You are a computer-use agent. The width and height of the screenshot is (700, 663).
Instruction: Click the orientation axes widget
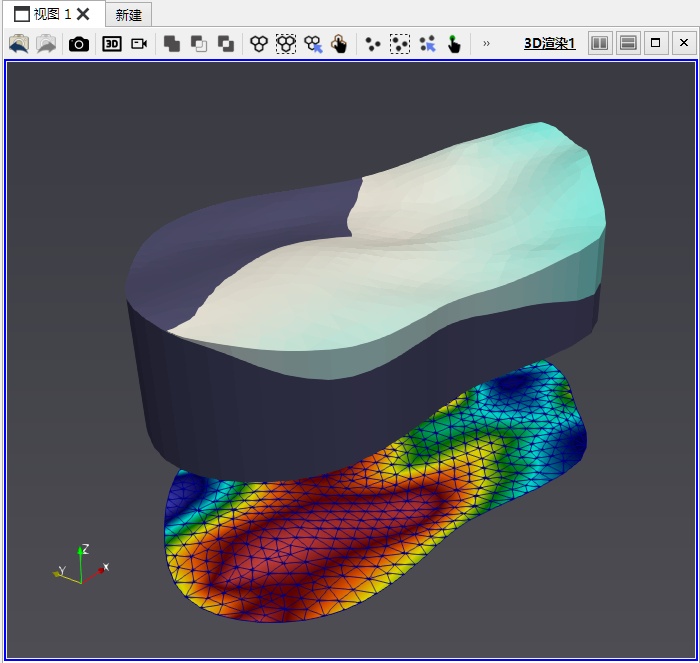click(81, 564)
